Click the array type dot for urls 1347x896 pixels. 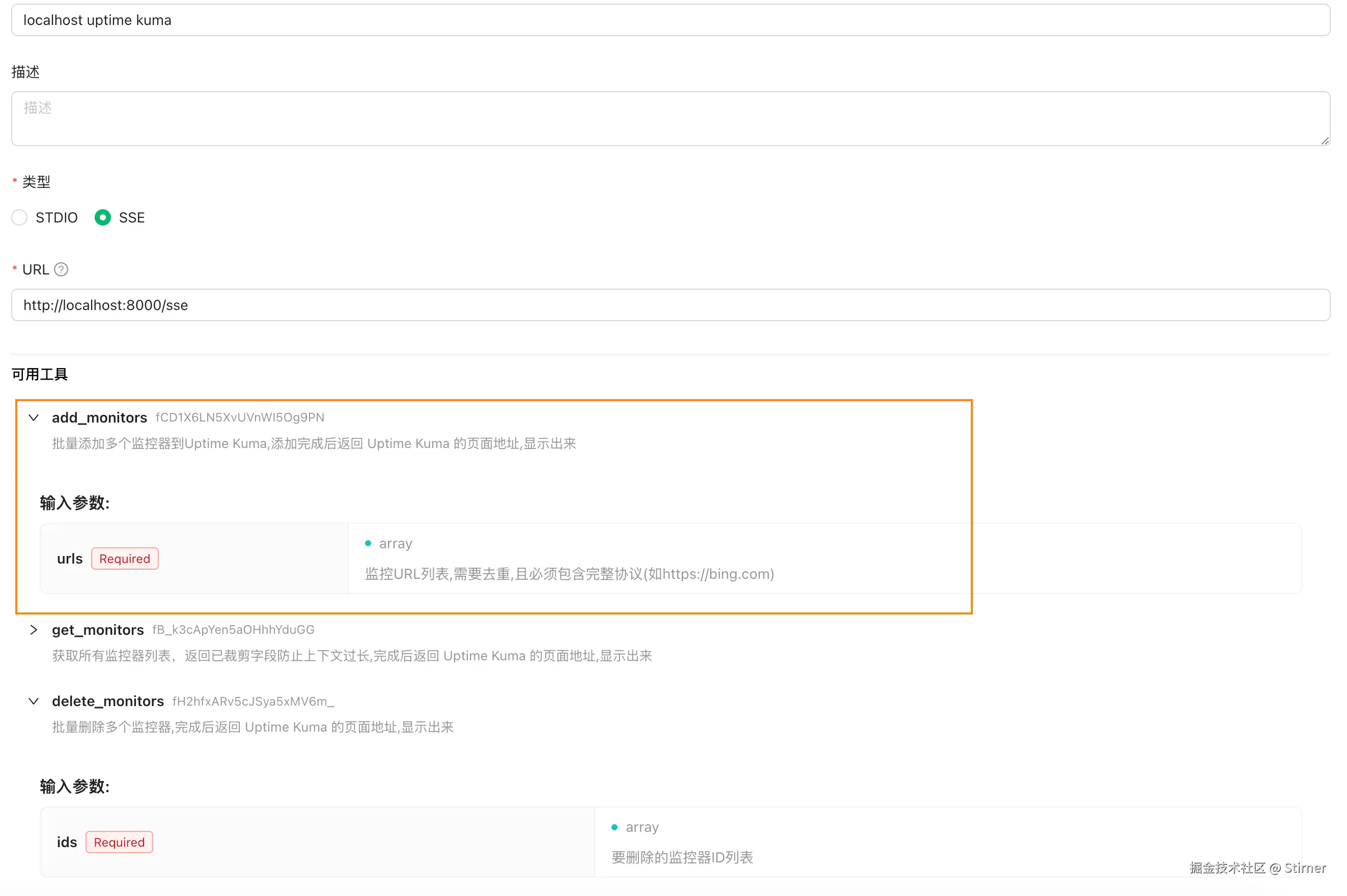click(368, 543)
